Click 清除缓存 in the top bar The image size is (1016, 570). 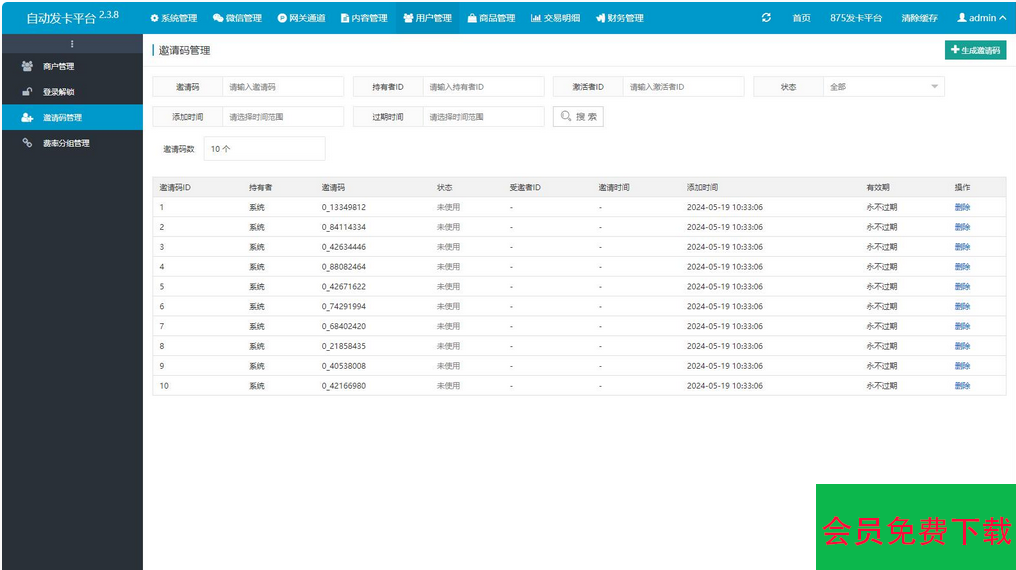click(x=919, y=18)
